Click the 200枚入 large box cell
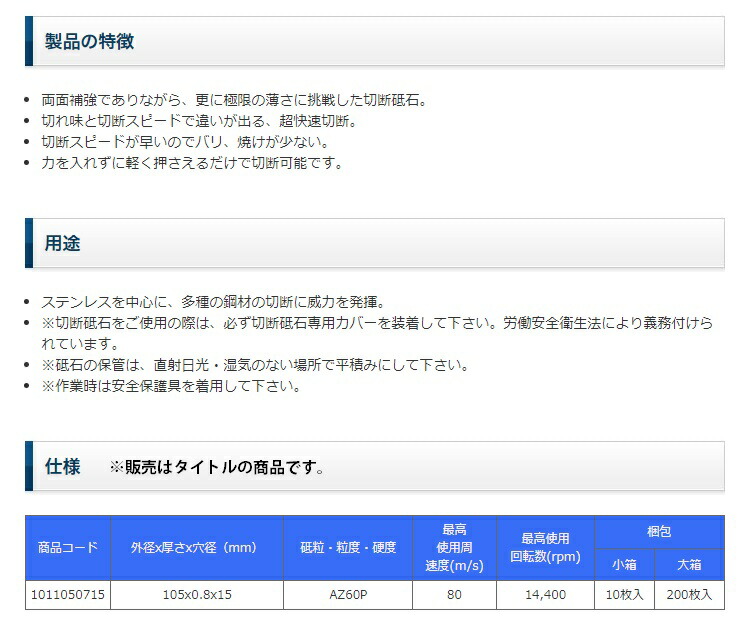 688,595
